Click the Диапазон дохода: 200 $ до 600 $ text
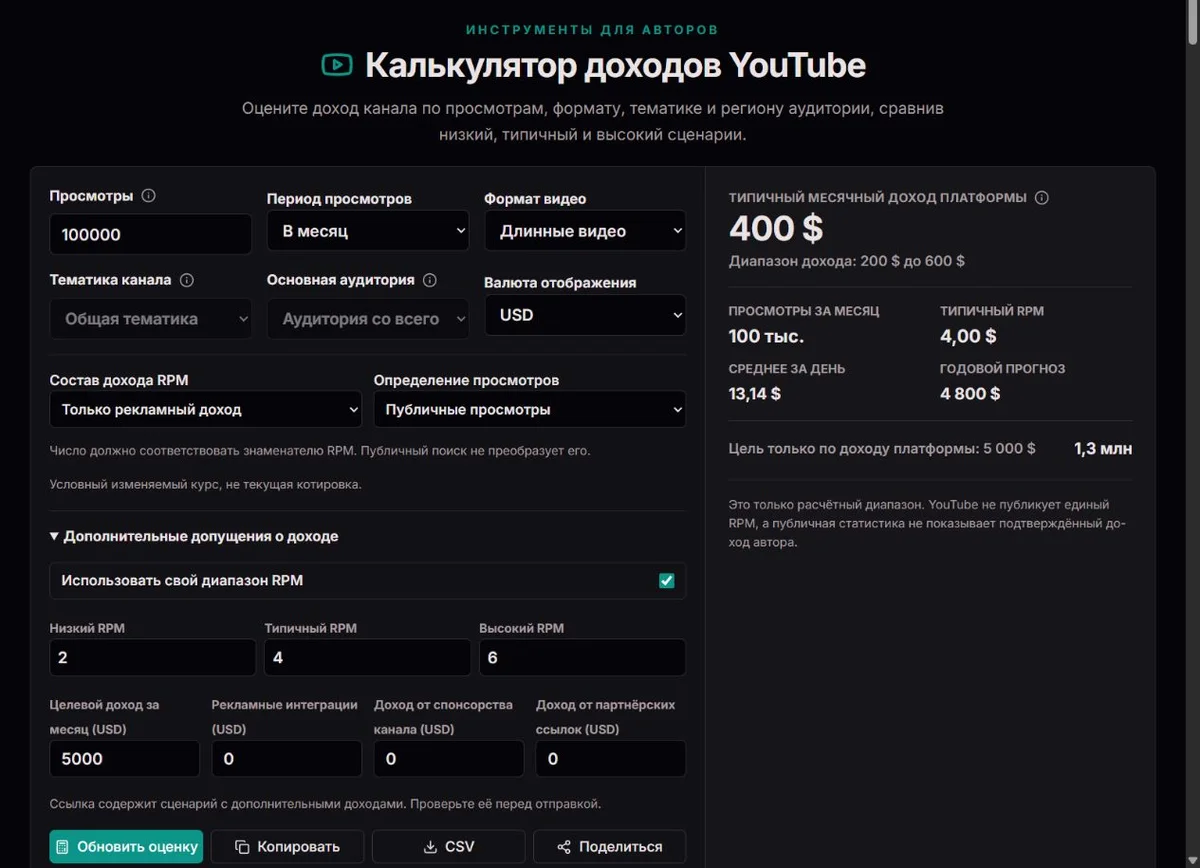The width and height of the screenshot is (1200, 868). (847, 261)
